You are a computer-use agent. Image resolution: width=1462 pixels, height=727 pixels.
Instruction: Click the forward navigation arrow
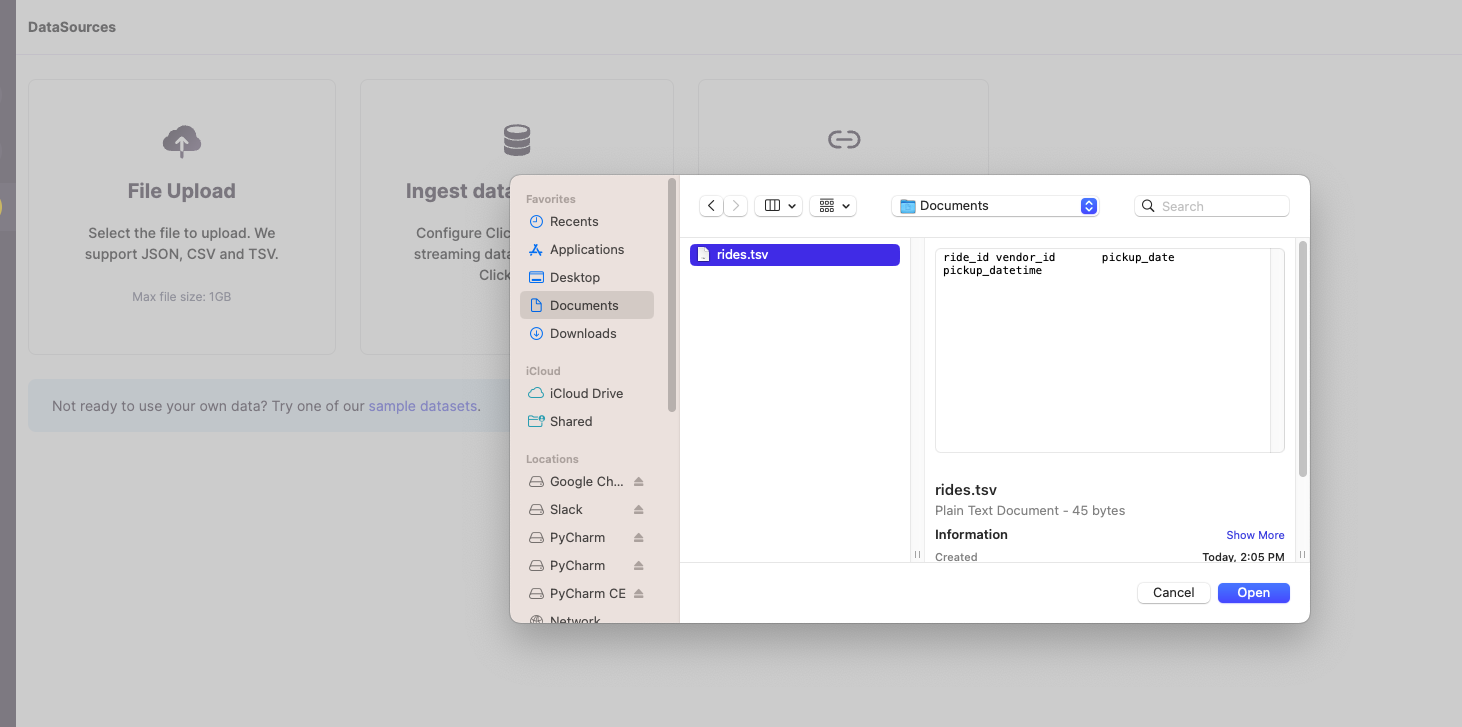(x=736, y=206)
